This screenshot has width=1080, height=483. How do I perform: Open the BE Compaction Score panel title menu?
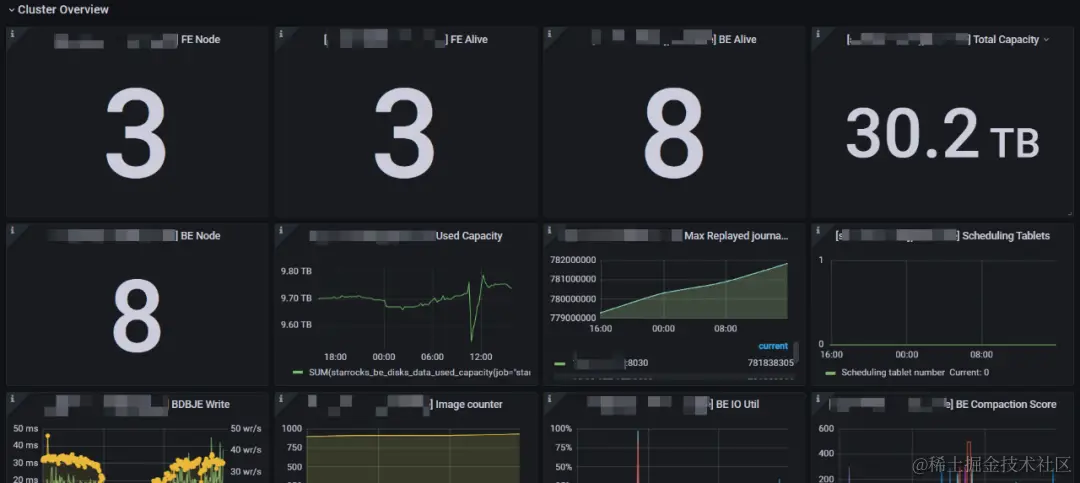[942, 404]
